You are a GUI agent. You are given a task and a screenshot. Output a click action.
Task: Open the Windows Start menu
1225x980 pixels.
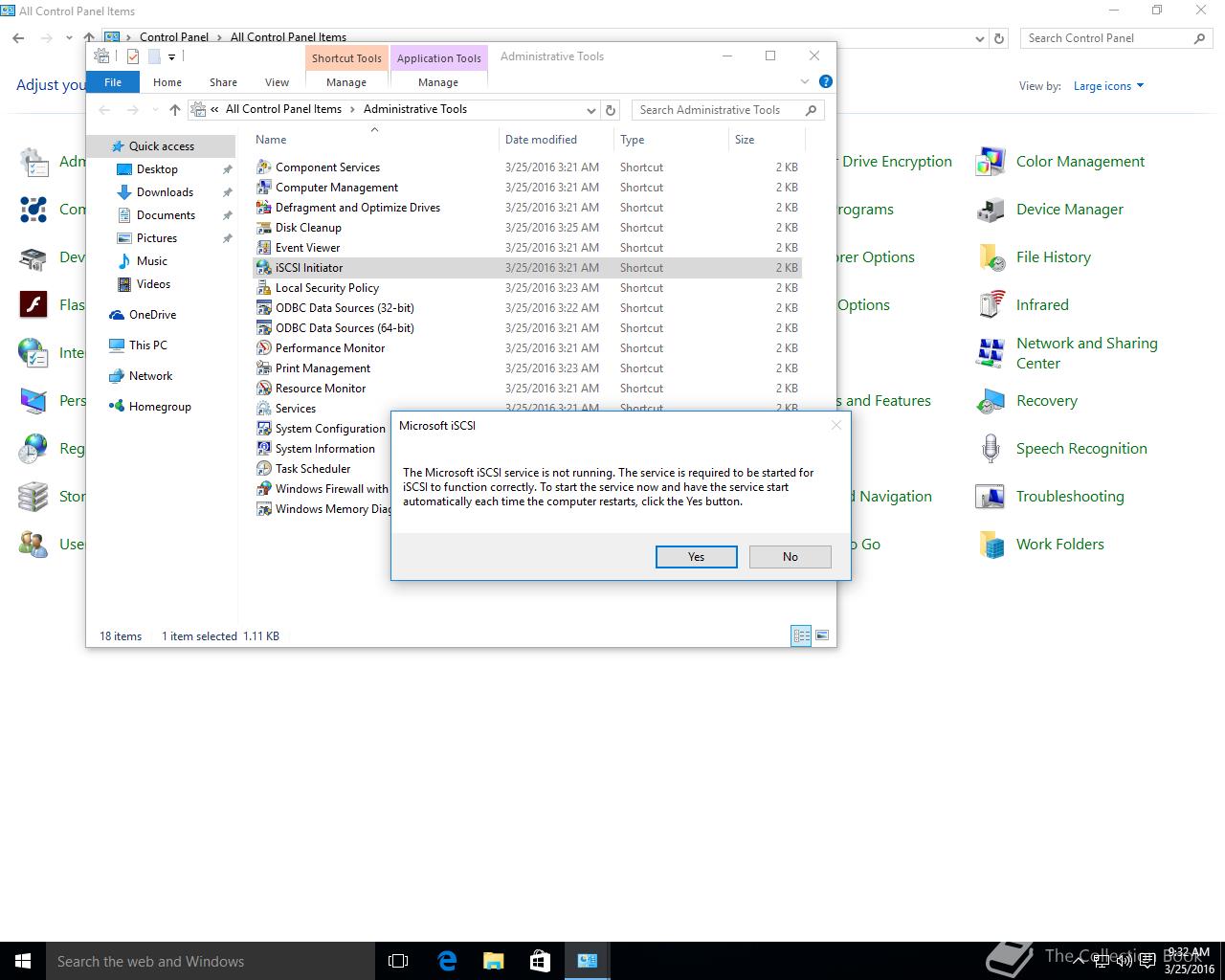click(x=23, y=961)
